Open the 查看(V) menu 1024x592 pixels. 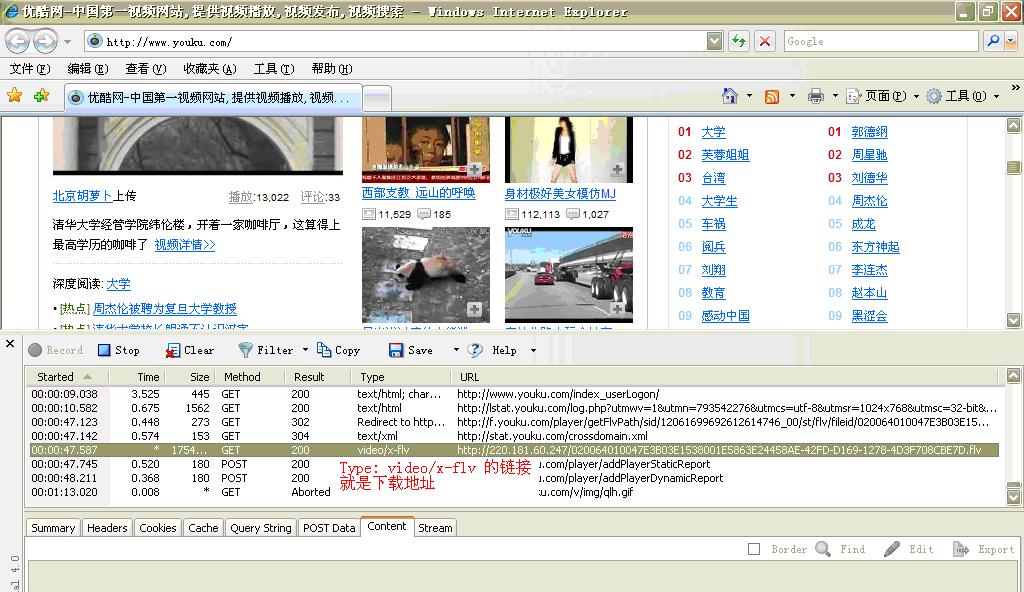point(146,69)
